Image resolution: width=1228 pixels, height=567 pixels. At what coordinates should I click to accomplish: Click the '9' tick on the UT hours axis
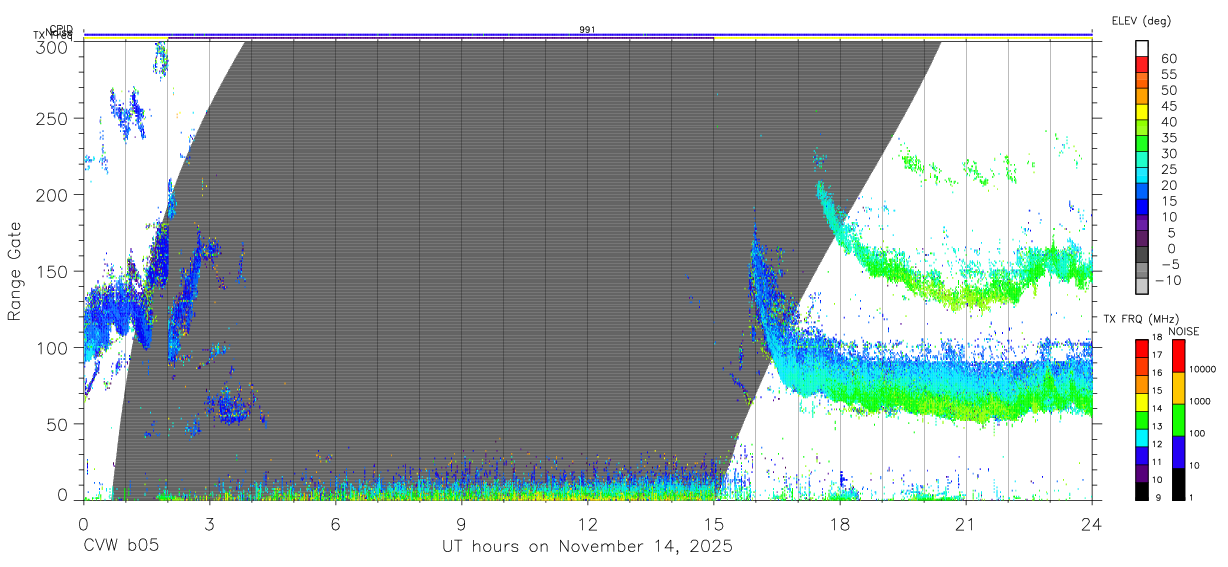(461, 523)
